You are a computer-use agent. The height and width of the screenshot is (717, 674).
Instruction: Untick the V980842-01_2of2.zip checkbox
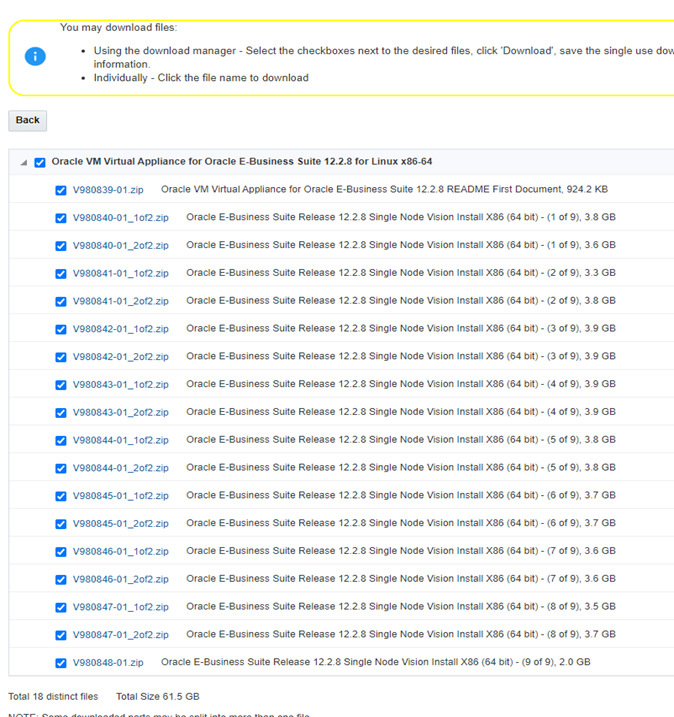pos(61,357)
